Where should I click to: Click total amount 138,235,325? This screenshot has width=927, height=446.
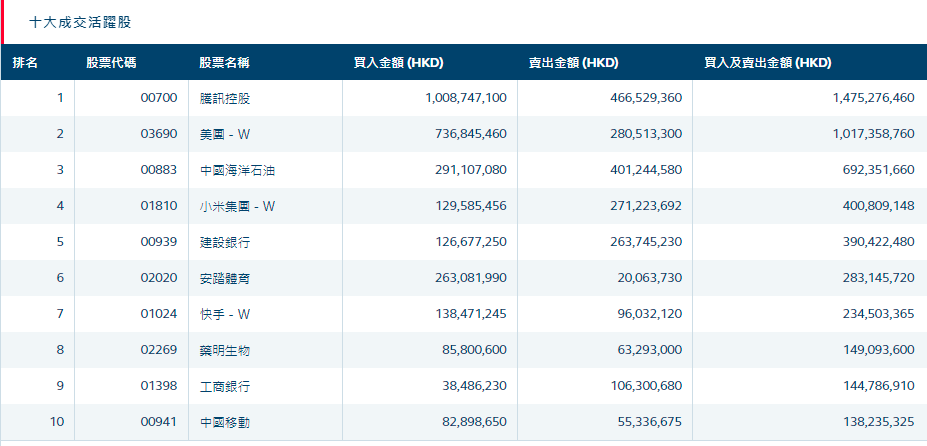coord(879,422)
